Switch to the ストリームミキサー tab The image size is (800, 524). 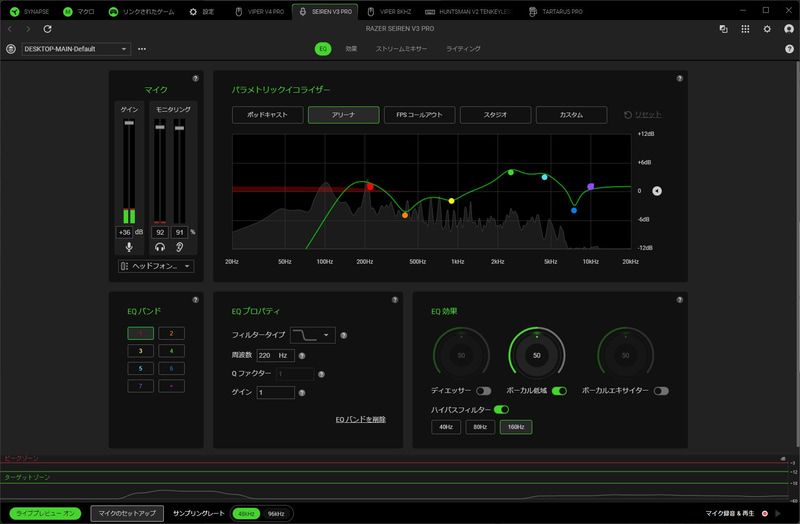[x=402, y=49]
